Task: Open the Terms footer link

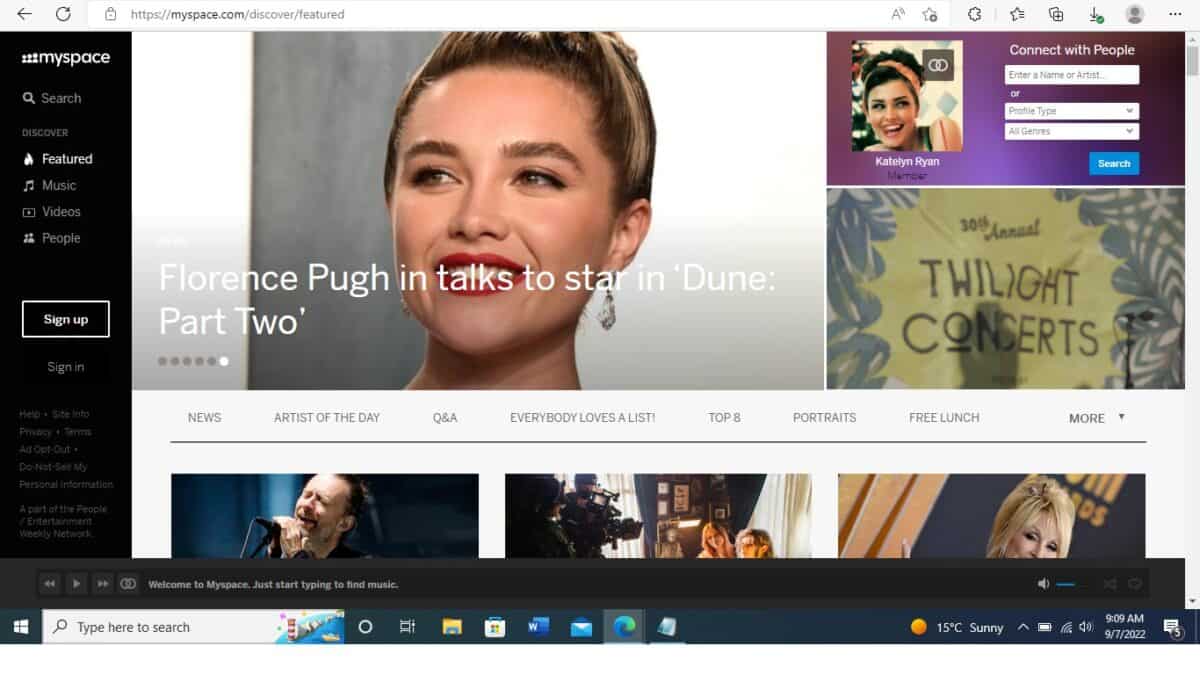Action: click(x=77, y=432)
